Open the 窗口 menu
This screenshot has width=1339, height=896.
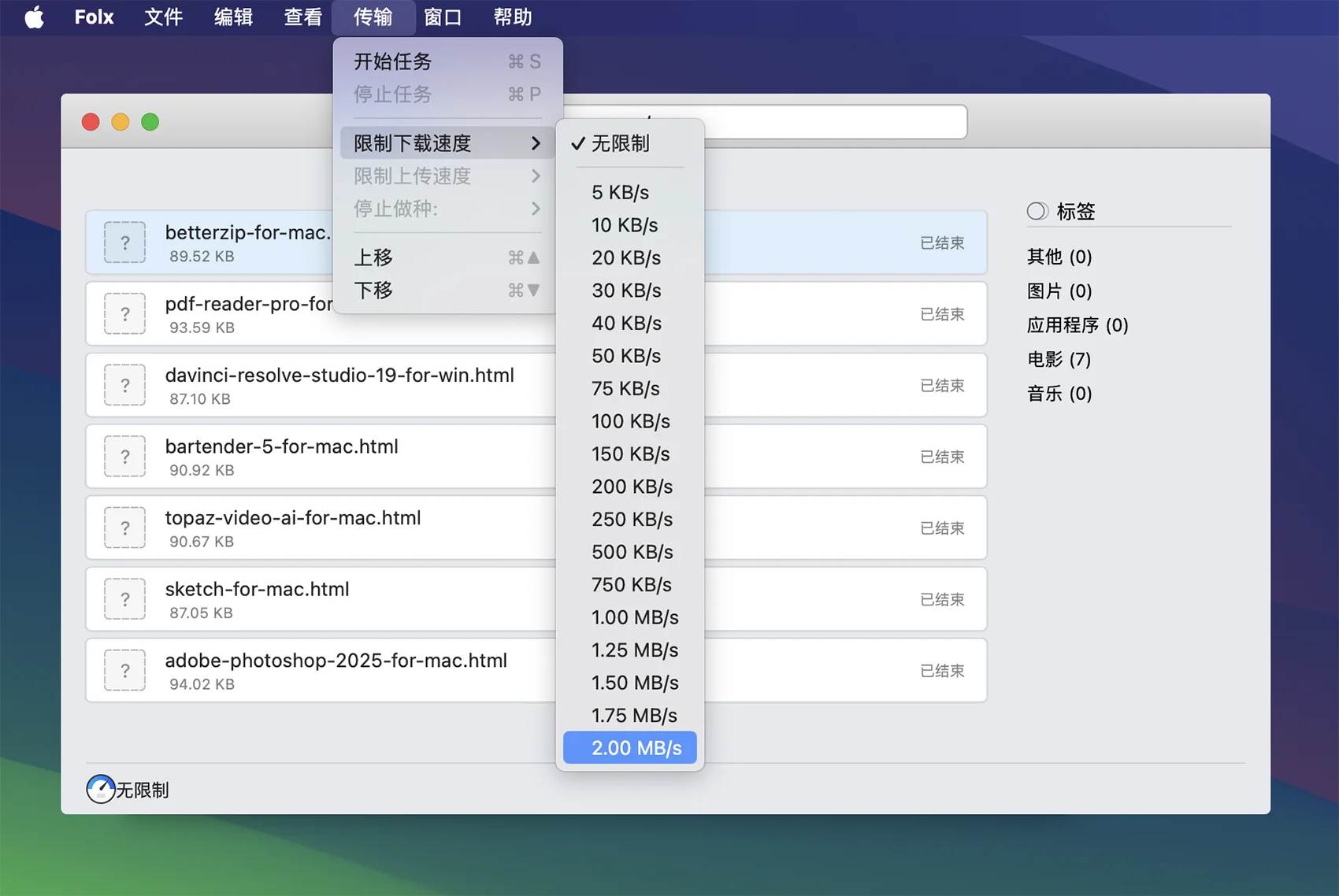(x=443, y=17)
